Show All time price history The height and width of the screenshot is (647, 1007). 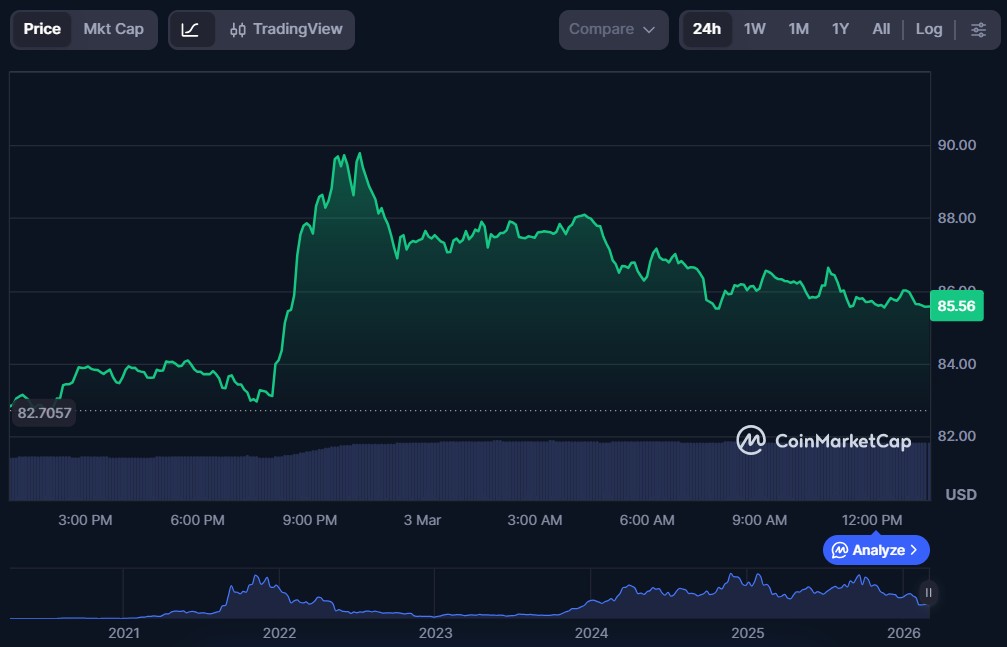(x=880, y=29)
